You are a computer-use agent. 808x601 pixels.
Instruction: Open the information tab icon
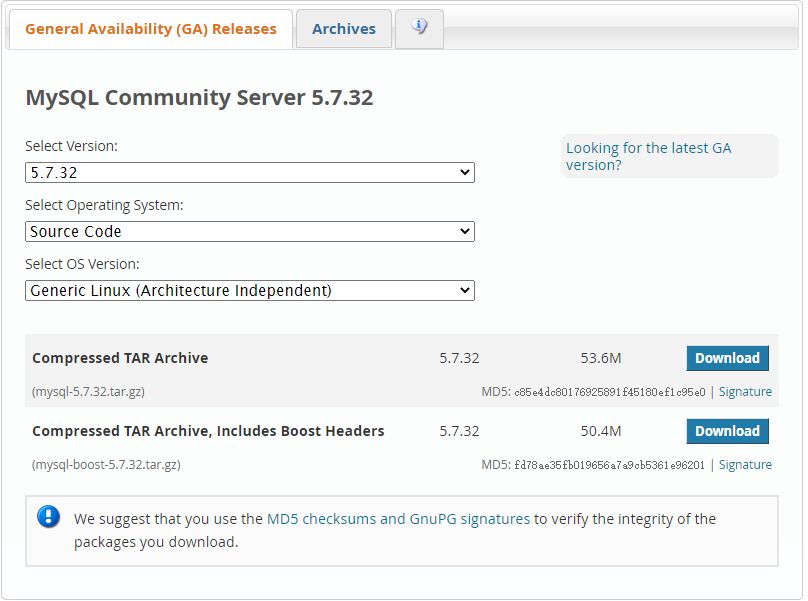[419, 29]
